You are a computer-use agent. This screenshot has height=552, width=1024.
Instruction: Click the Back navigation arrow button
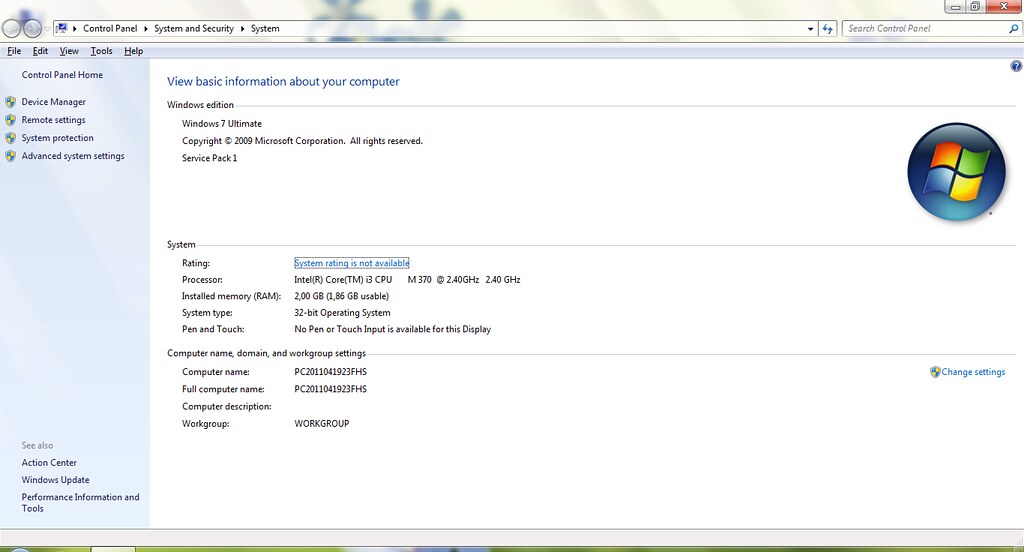13,29
